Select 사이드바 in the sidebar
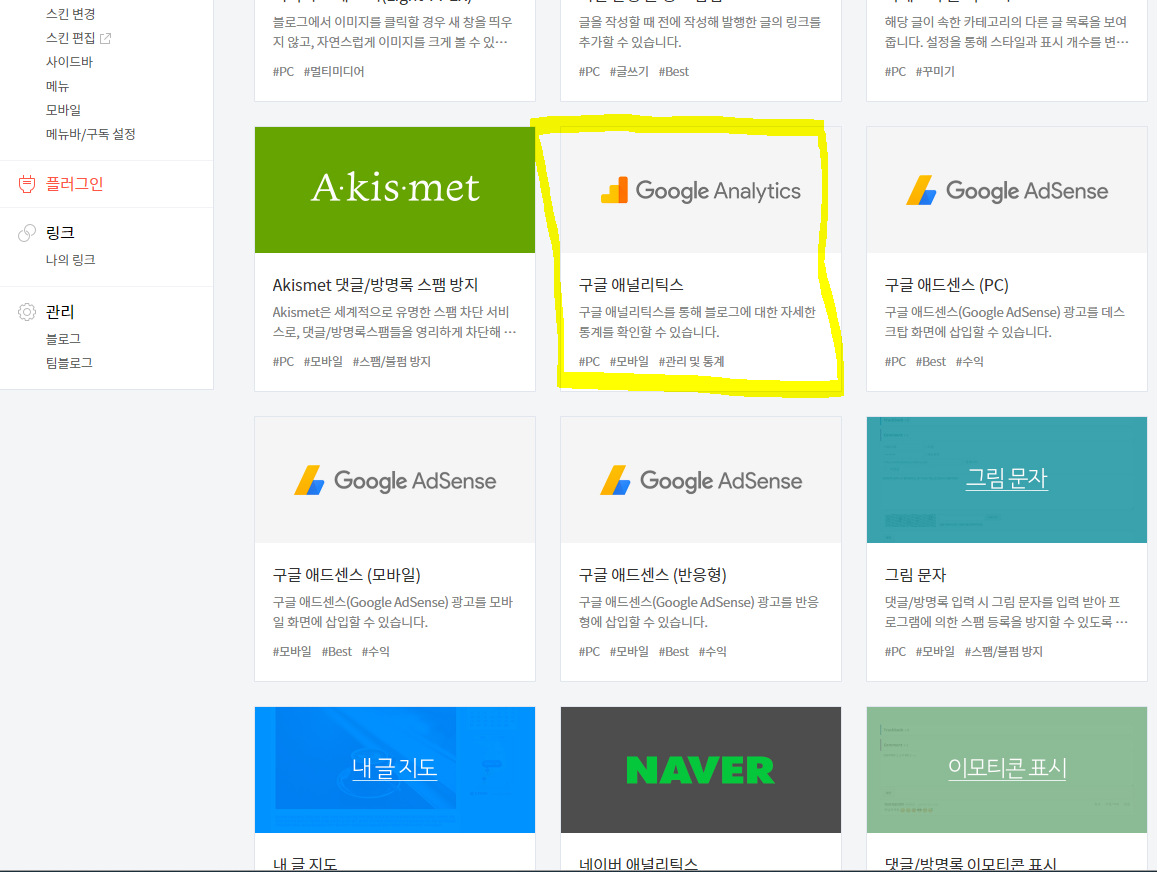 69,62
